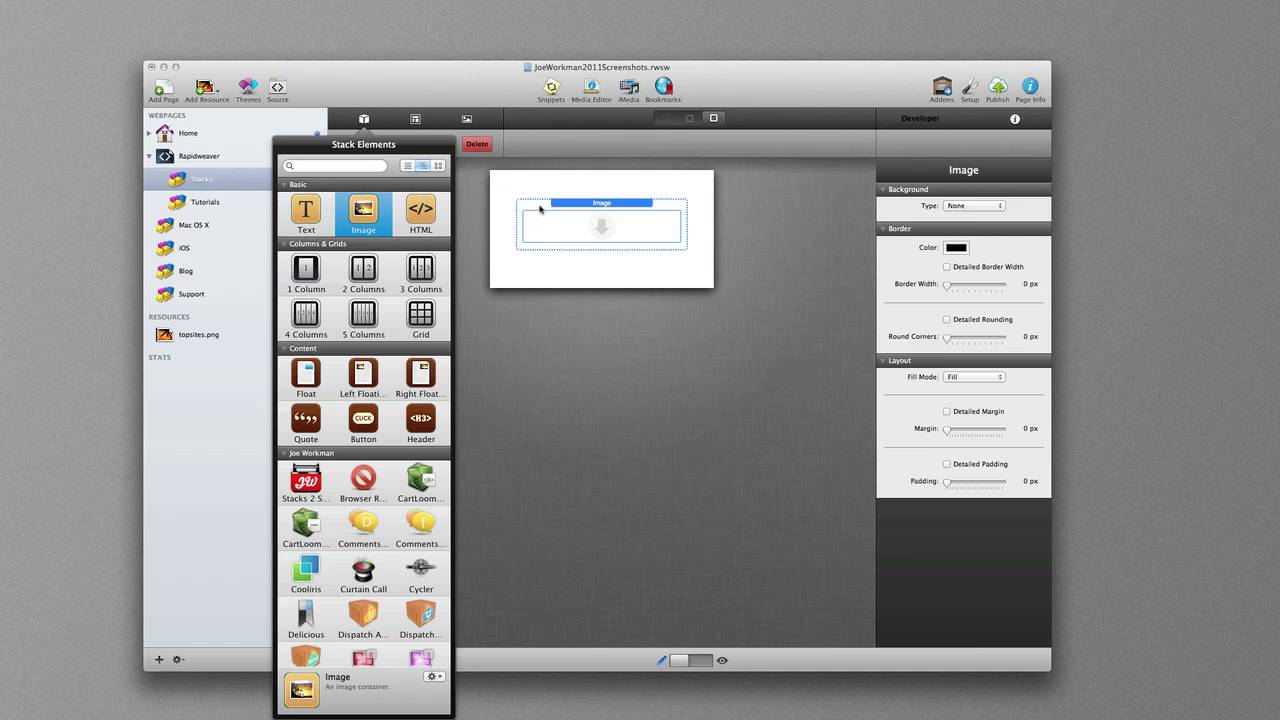Select the Button stack element
Viewport: 1280px width, 720px height.
363,423
